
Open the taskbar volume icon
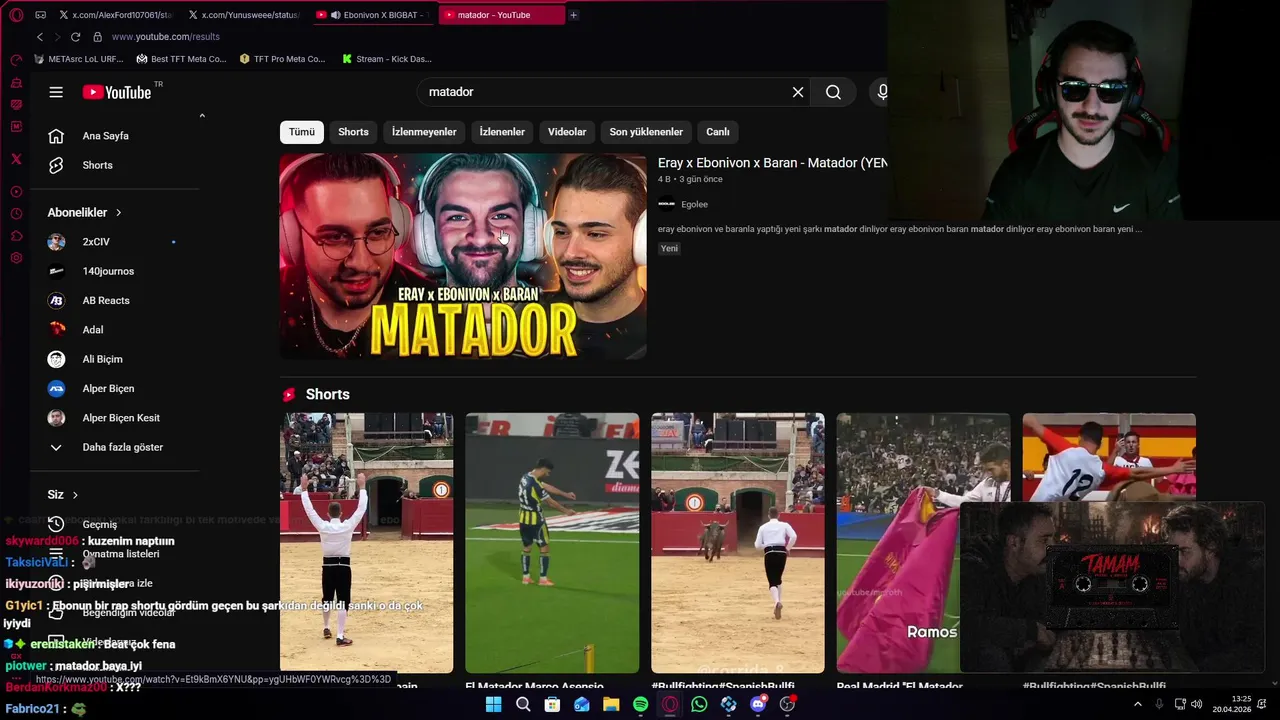1197,704
